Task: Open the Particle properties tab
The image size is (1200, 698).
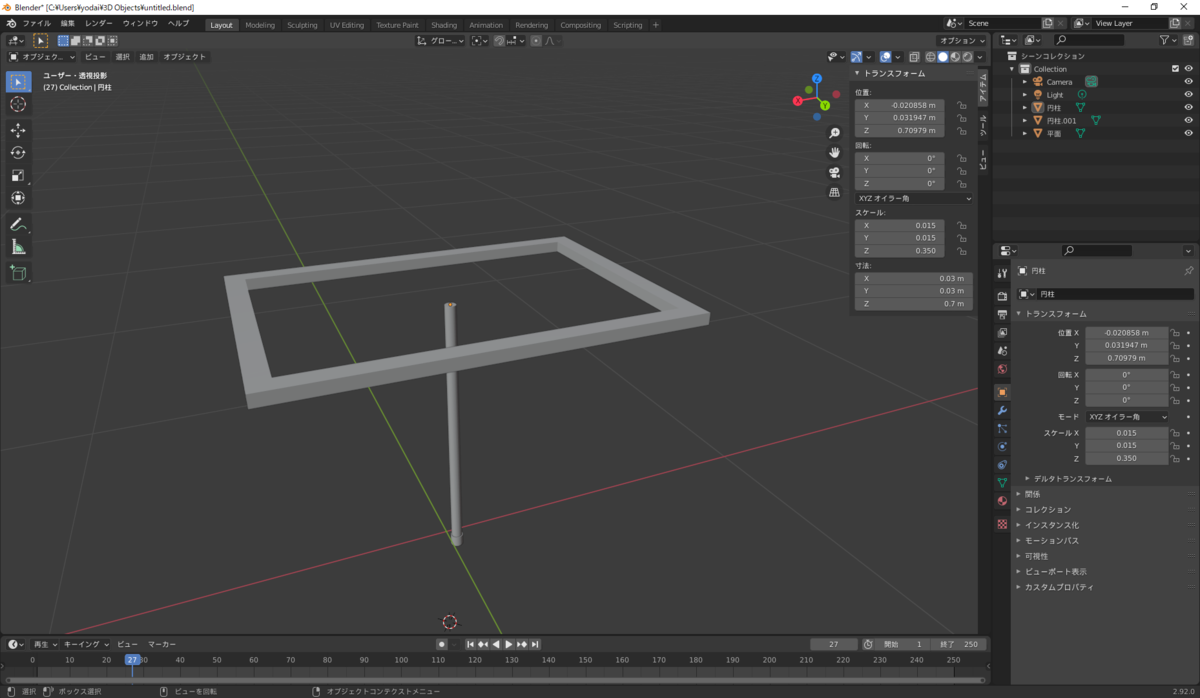Action: 1002,429
